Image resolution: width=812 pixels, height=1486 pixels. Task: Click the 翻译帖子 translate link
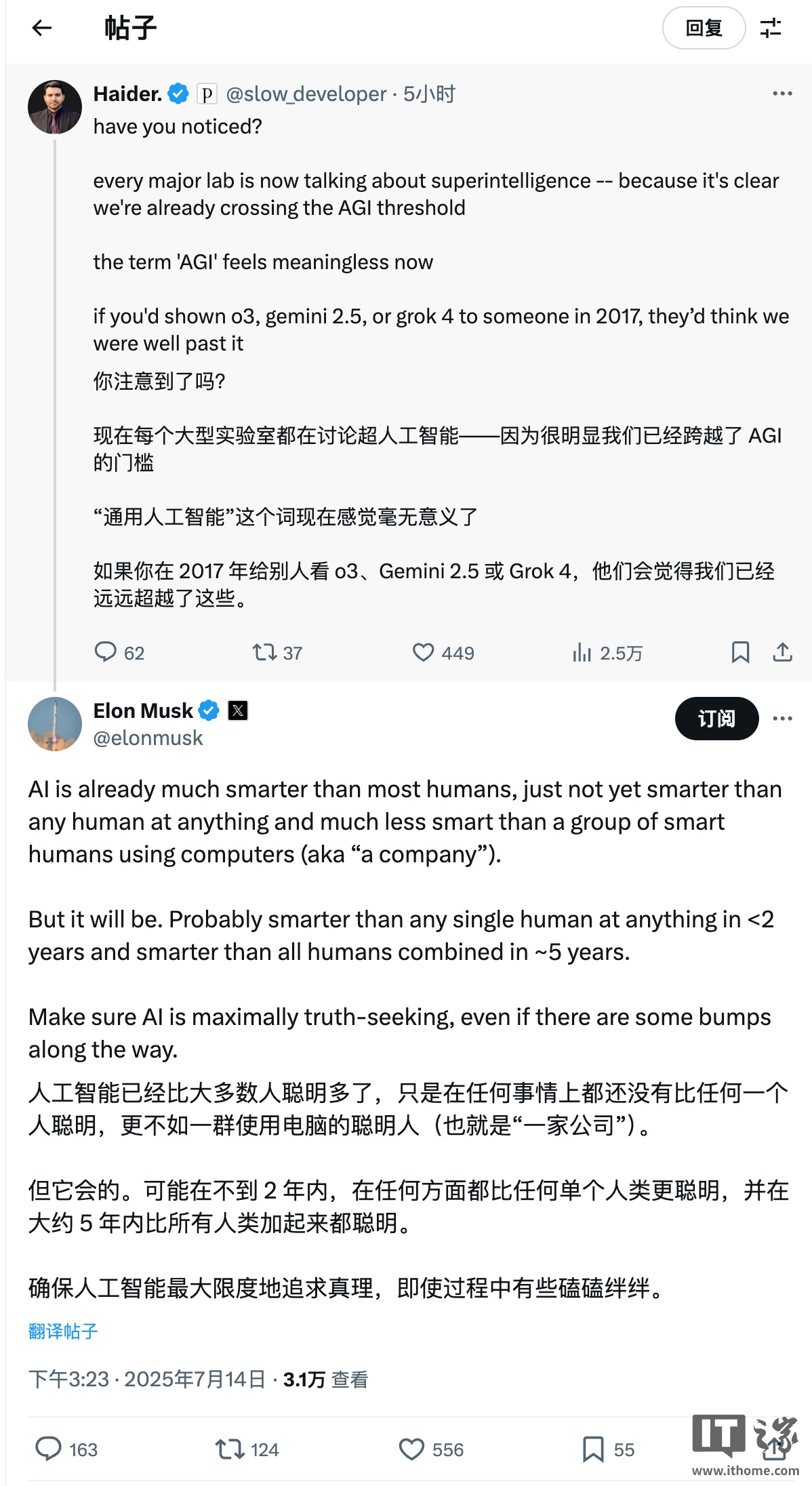tap(63, 1331)
